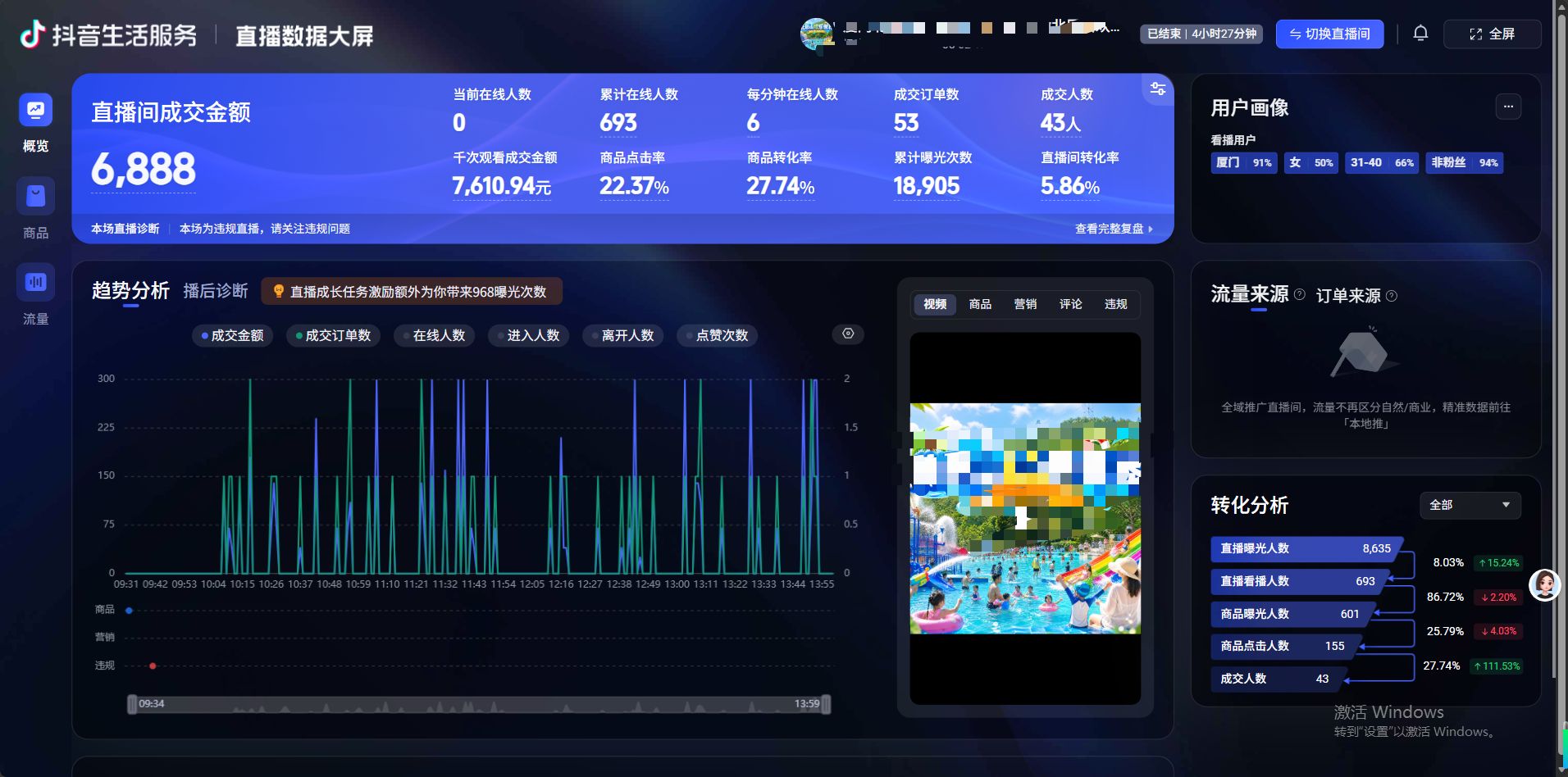Click help icon next to 订单来源

(x=1391, y=296)
